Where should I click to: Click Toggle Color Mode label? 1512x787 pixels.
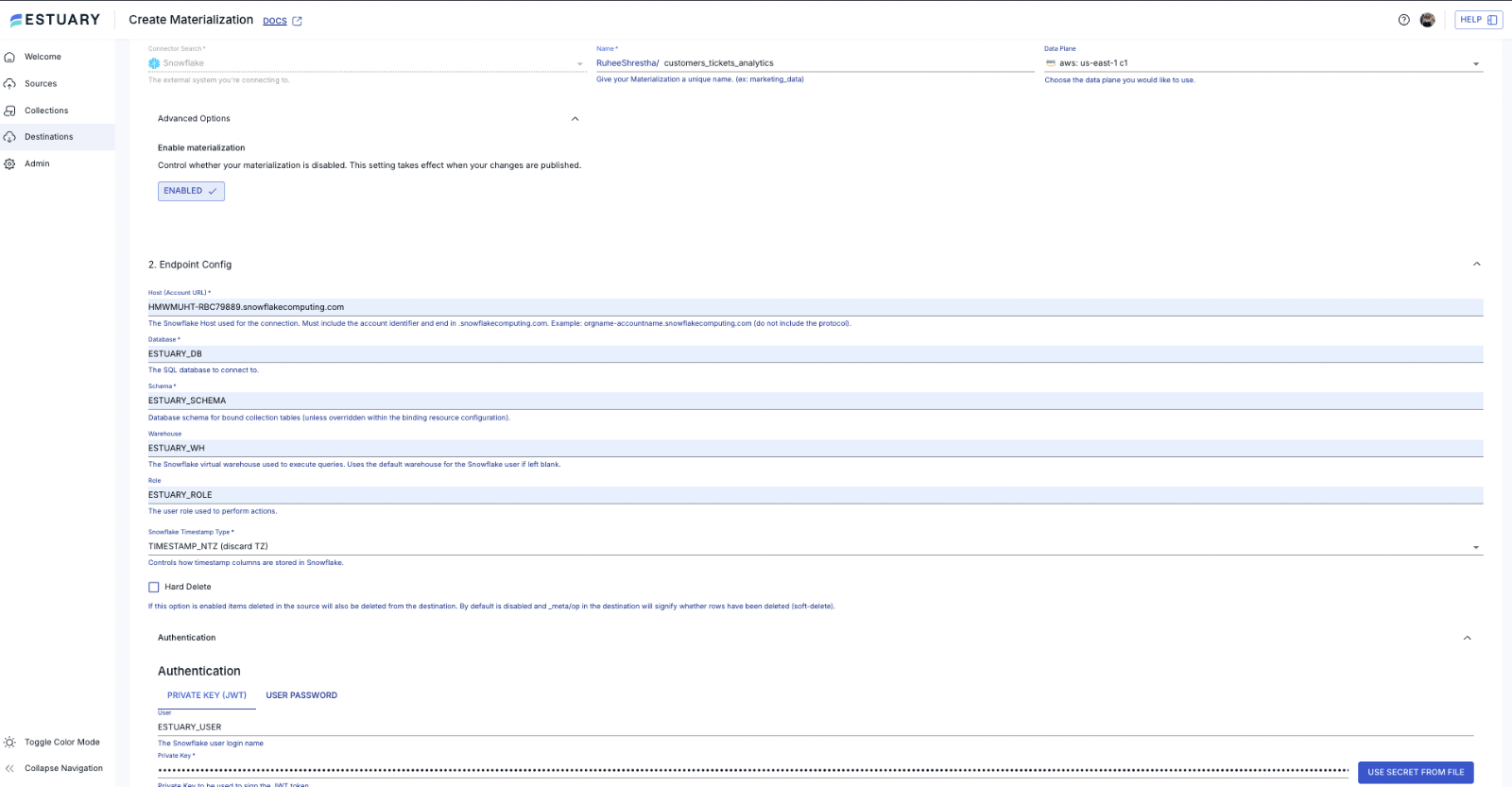click(x=62, y=743)
